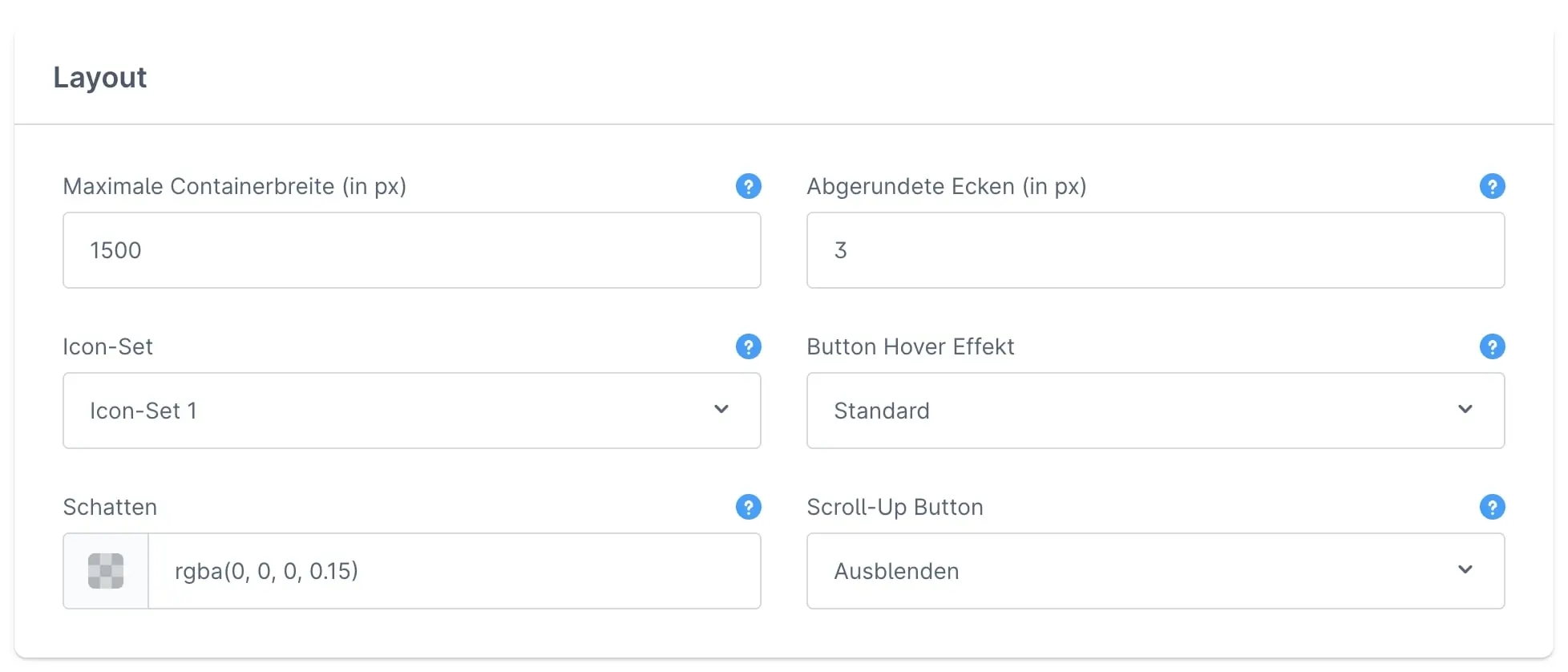Click the rounded corners field showing 3
The image size is (1568, 672).
pos(1155,250)
